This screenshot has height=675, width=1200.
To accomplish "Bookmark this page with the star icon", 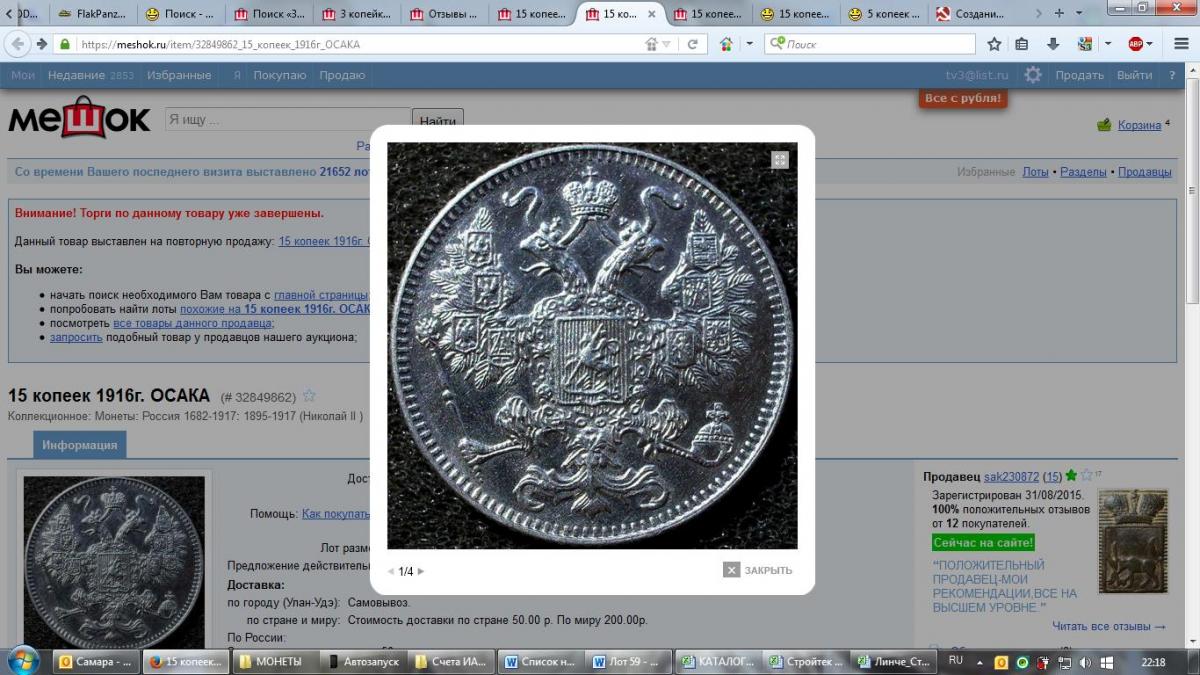I will tap(994, 44).
